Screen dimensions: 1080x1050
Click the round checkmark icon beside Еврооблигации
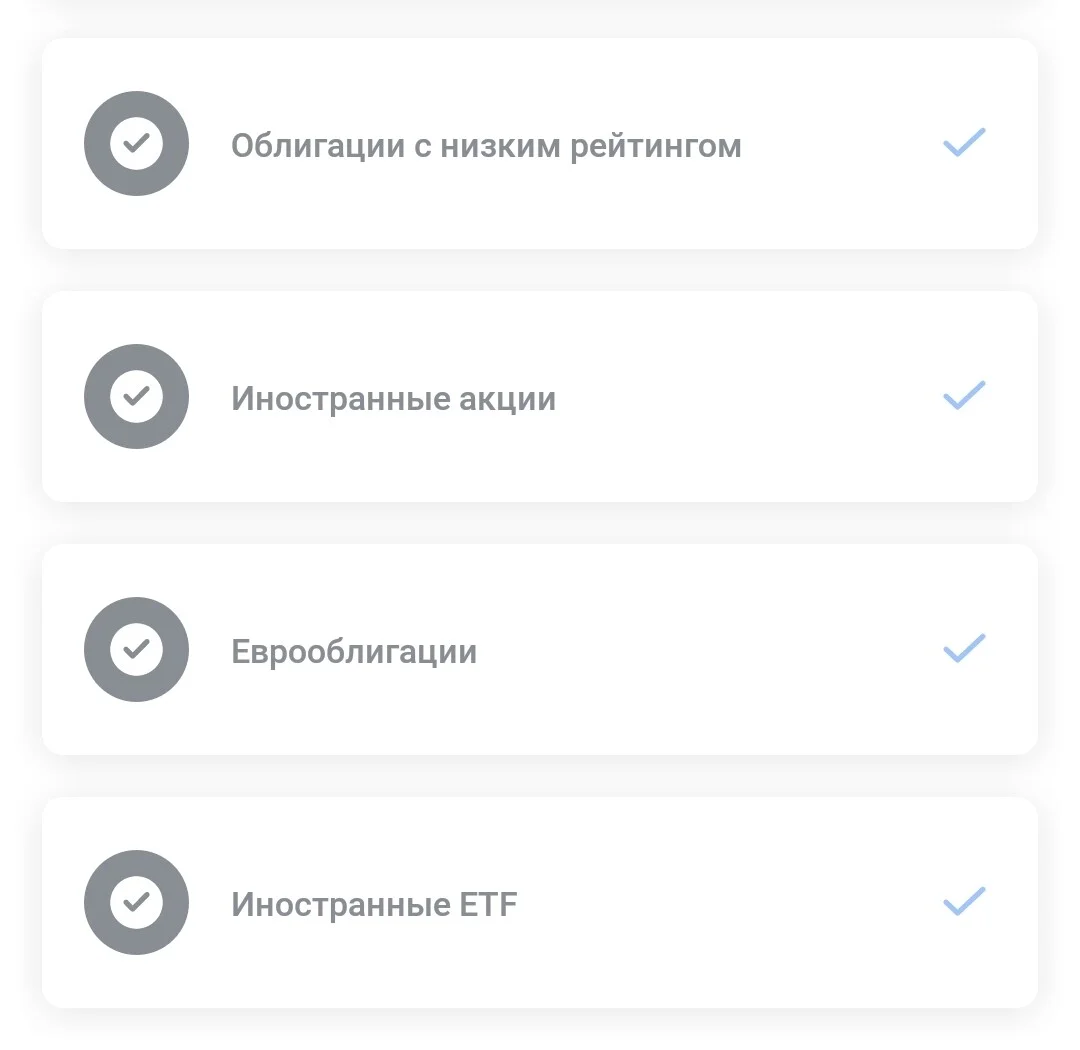(136, 649)
